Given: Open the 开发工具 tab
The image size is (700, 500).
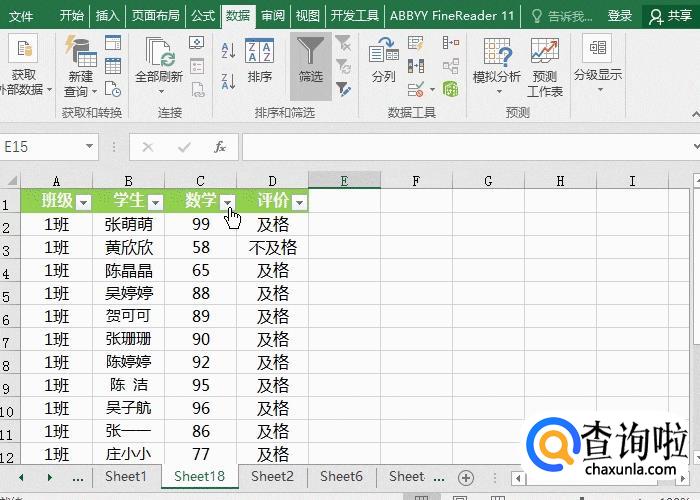Looking at the screenshot, I should (x=354, y=16).
